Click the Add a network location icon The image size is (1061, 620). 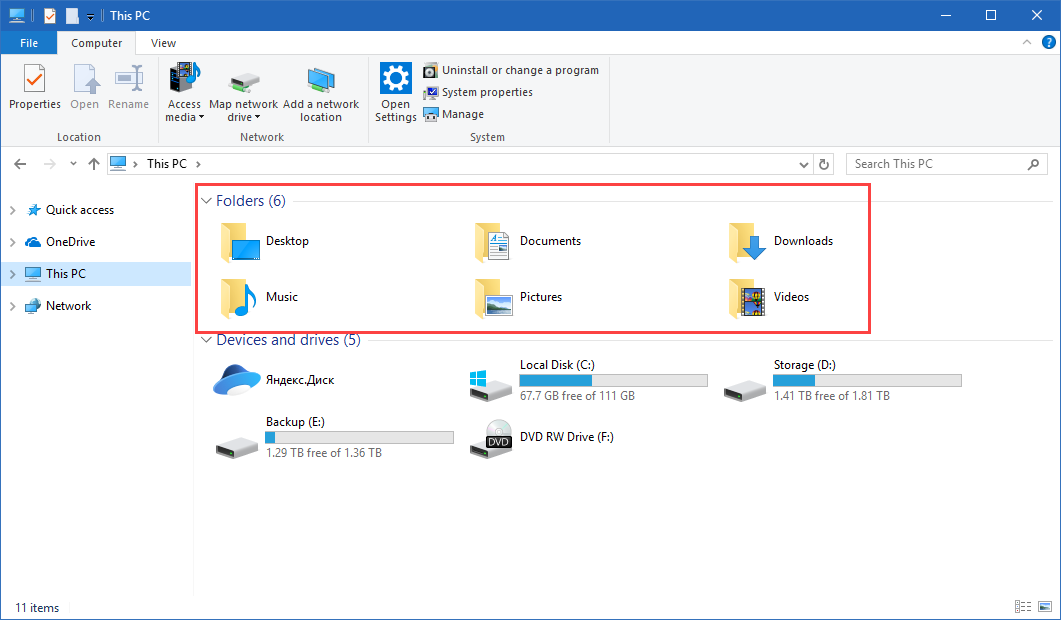(x=321, y=90)
